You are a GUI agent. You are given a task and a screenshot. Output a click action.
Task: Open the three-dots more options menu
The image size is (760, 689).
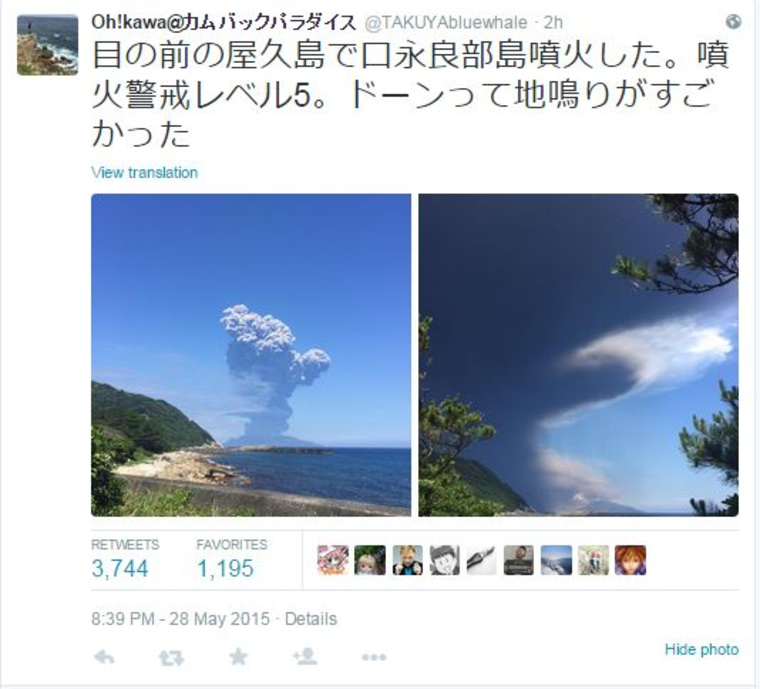coord(374,658)
